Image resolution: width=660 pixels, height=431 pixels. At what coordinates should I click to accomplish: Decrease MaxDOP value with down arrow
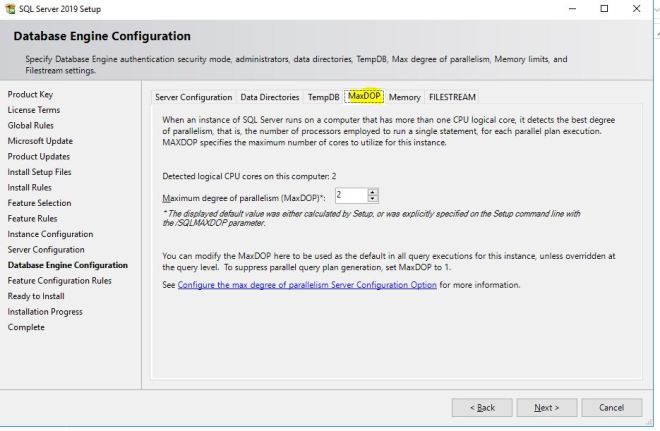pyautogui.click(x=373, y=199)
